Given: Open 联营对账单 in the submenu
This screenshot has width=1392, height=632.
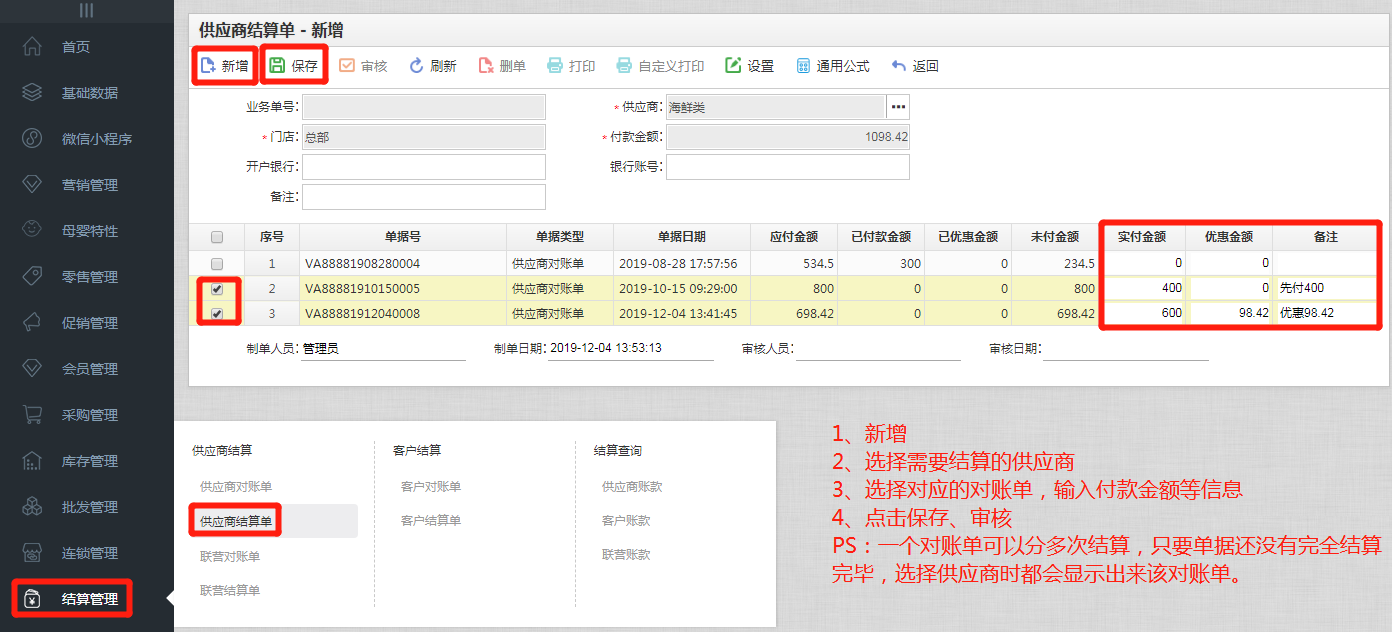Looking at the screenshot, I should tap(230, 556).
